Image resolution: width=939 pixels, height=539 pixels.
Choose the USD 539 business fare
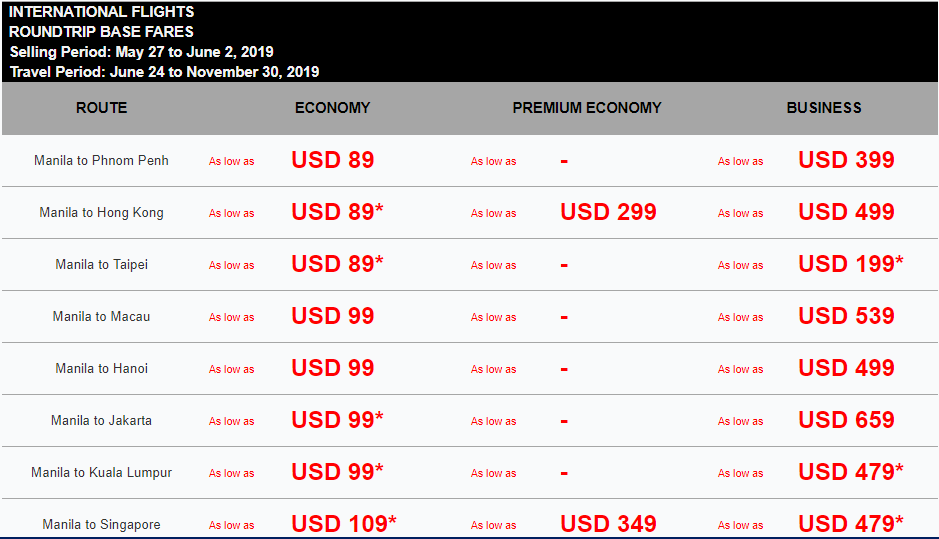[x=846, y=316]
